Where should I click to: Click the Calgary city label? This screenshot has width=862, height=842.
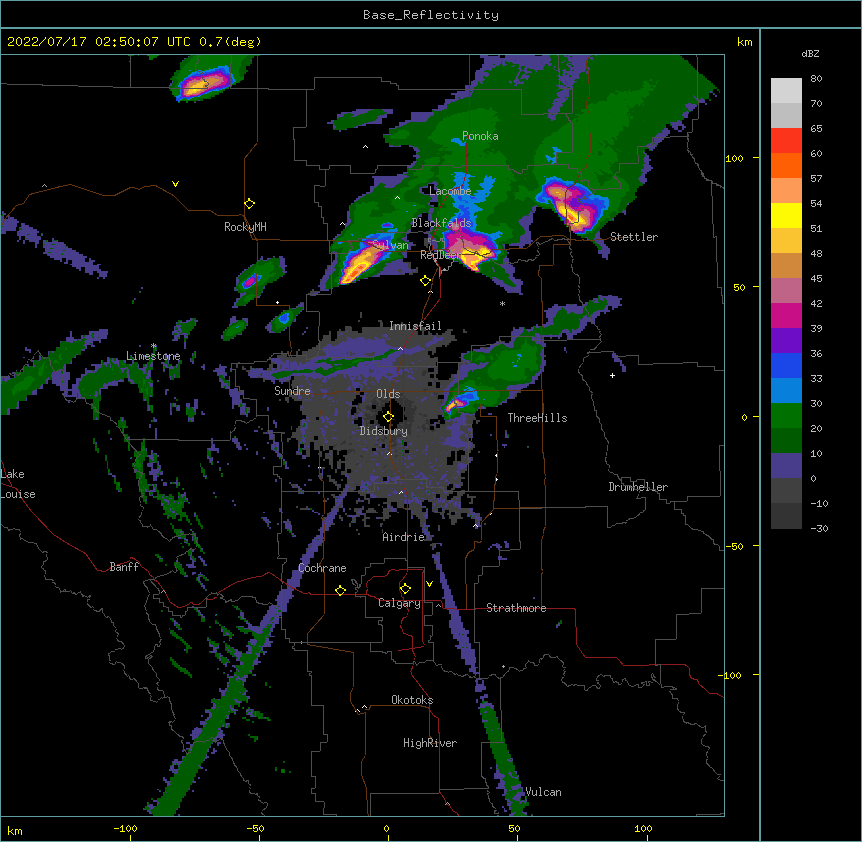pyautogui.click(x=399, y=603)
